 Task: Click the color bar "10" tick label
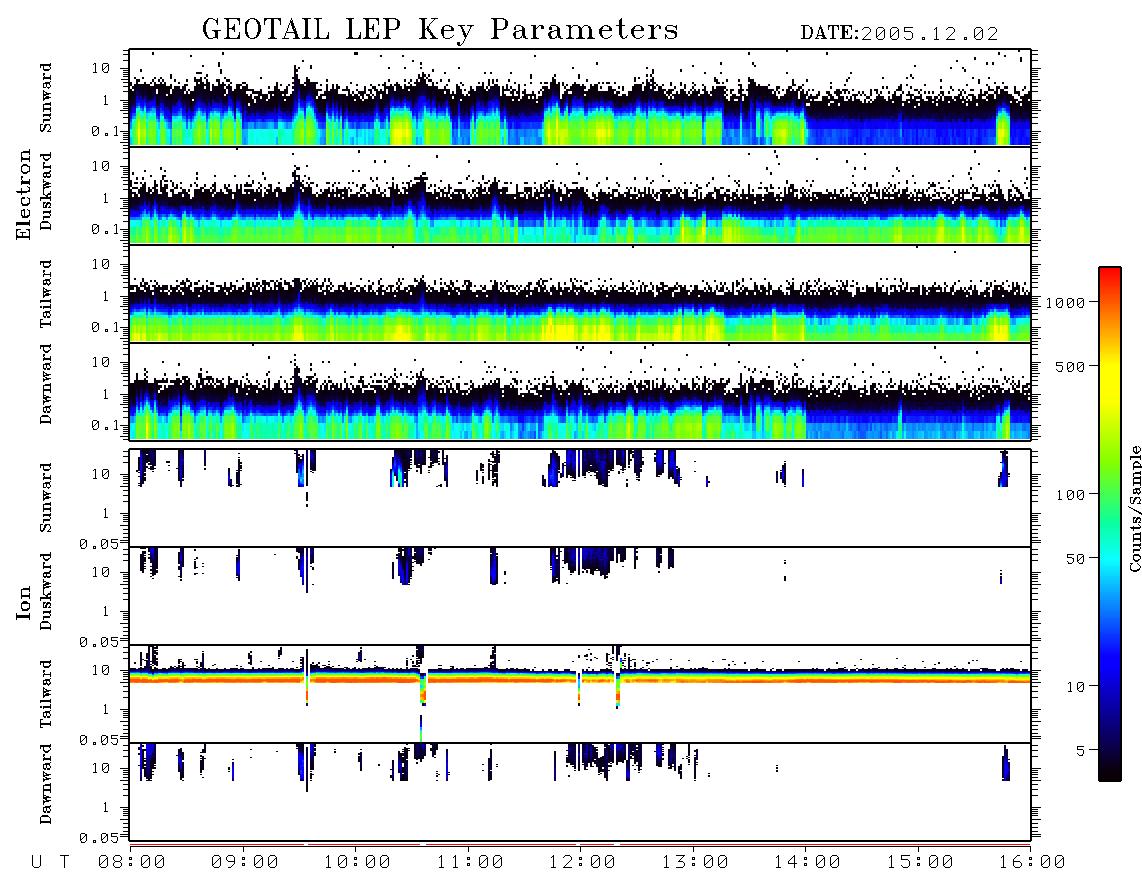tap(1075, 687)
